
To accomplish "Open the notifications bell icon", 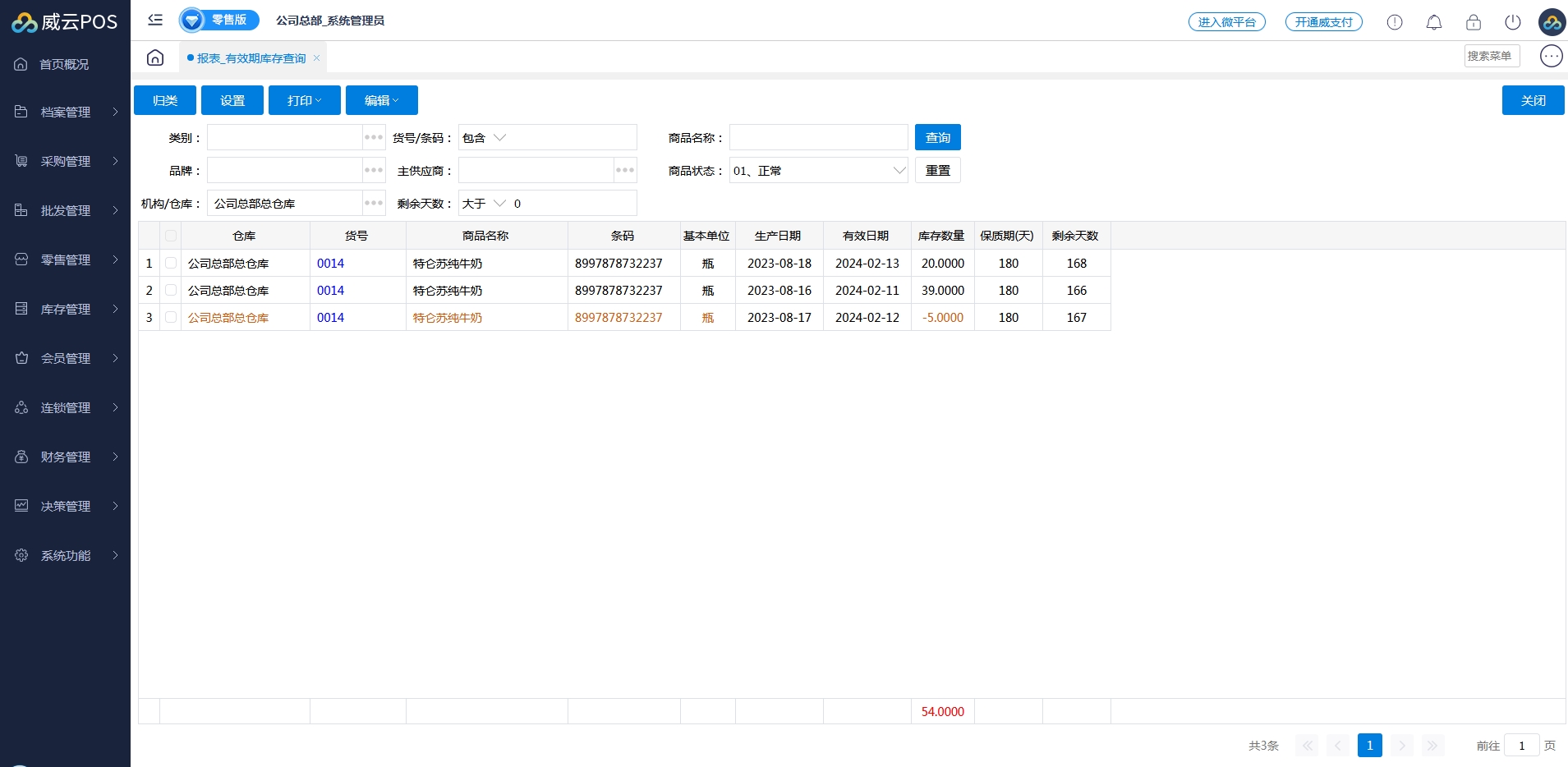I will click(1434, 22).
